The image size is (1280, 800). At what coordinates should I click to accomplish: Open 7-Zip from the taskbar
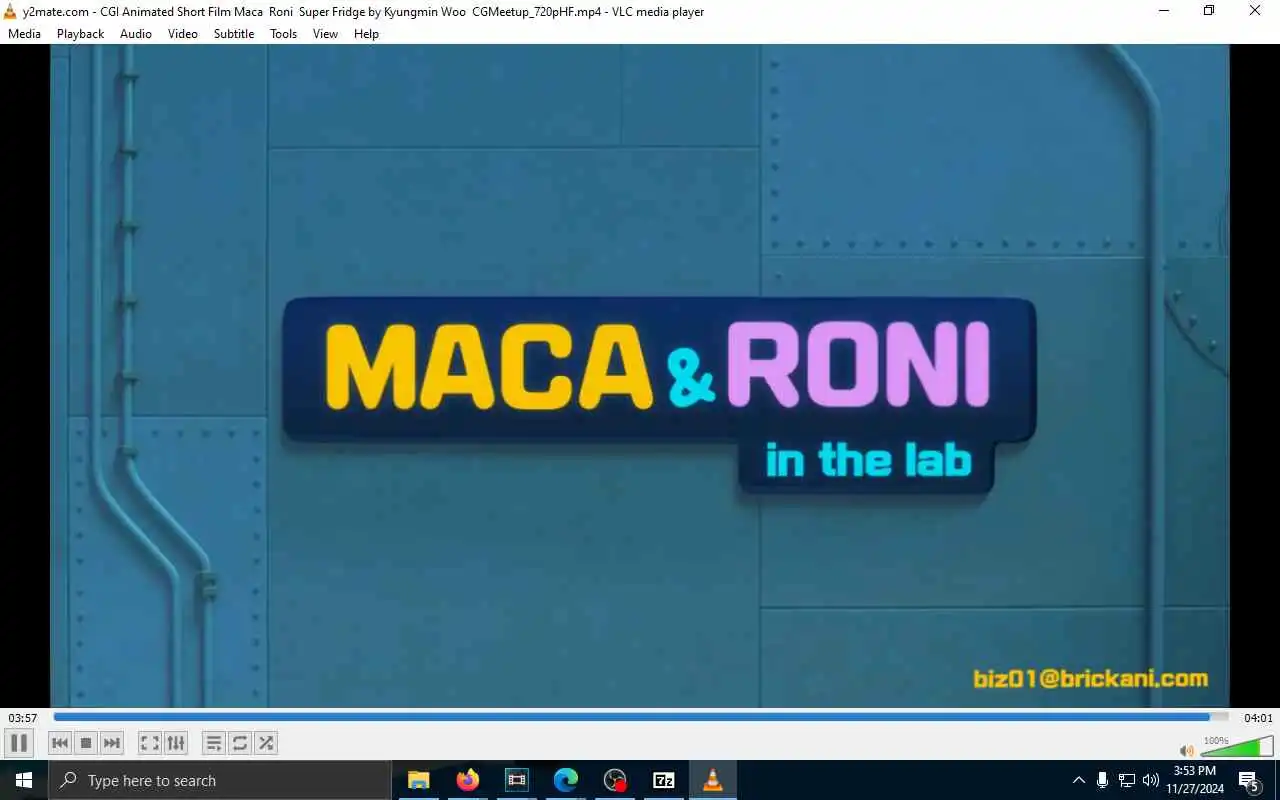[663, 780]
